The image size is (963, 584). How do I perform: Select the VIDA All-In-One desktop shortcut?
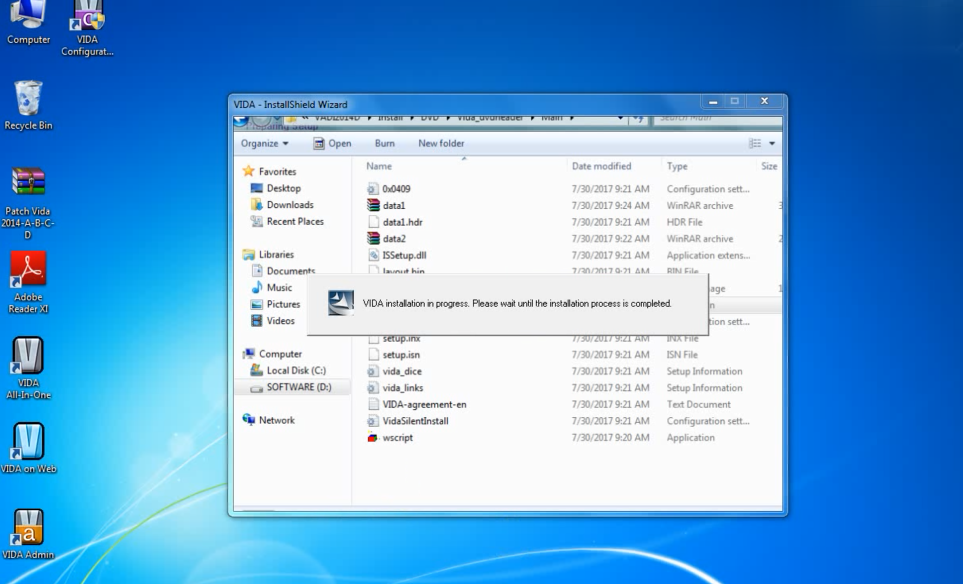[28, 368]
